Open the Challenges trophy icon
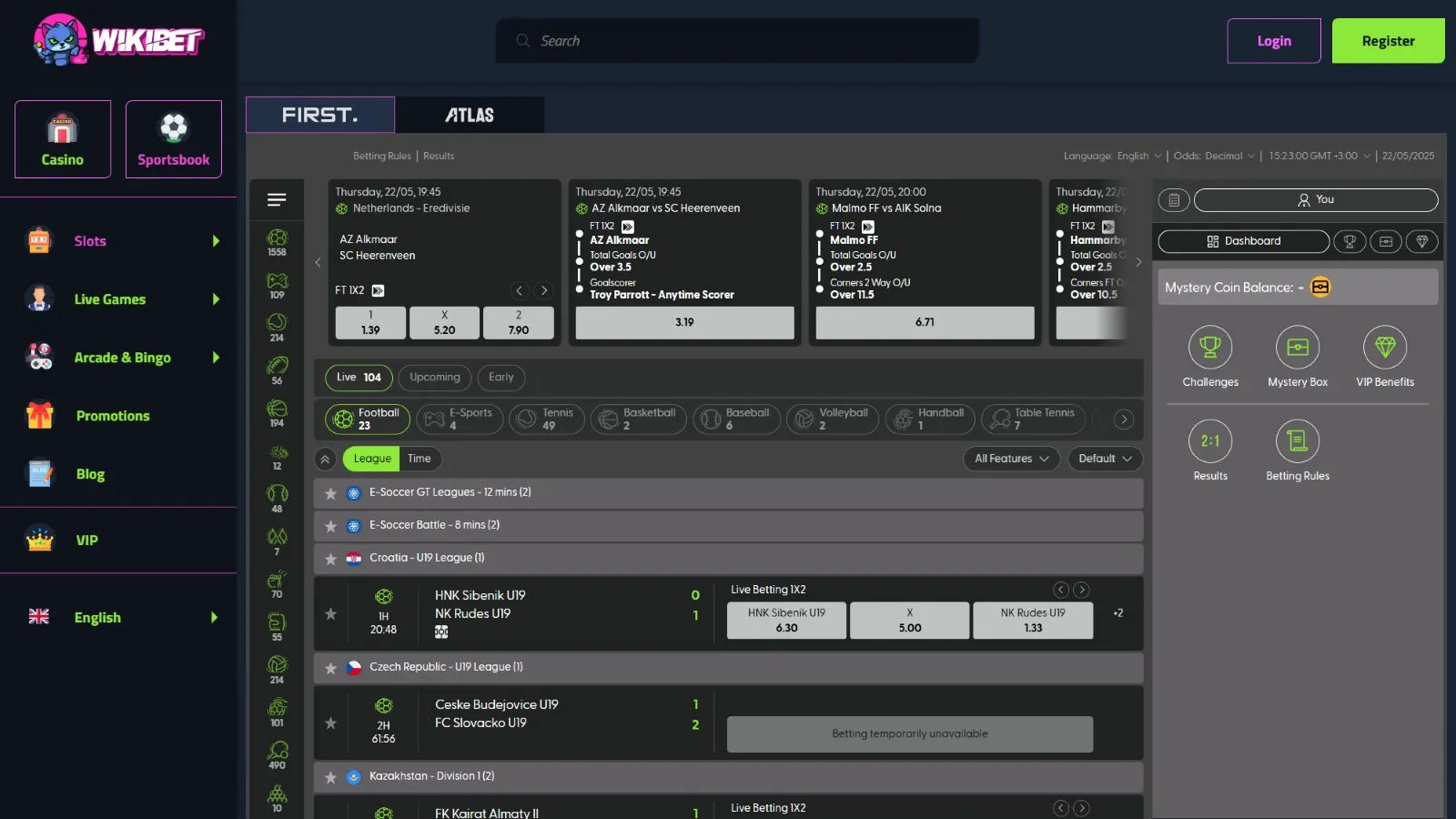 tap(1209, 348)
